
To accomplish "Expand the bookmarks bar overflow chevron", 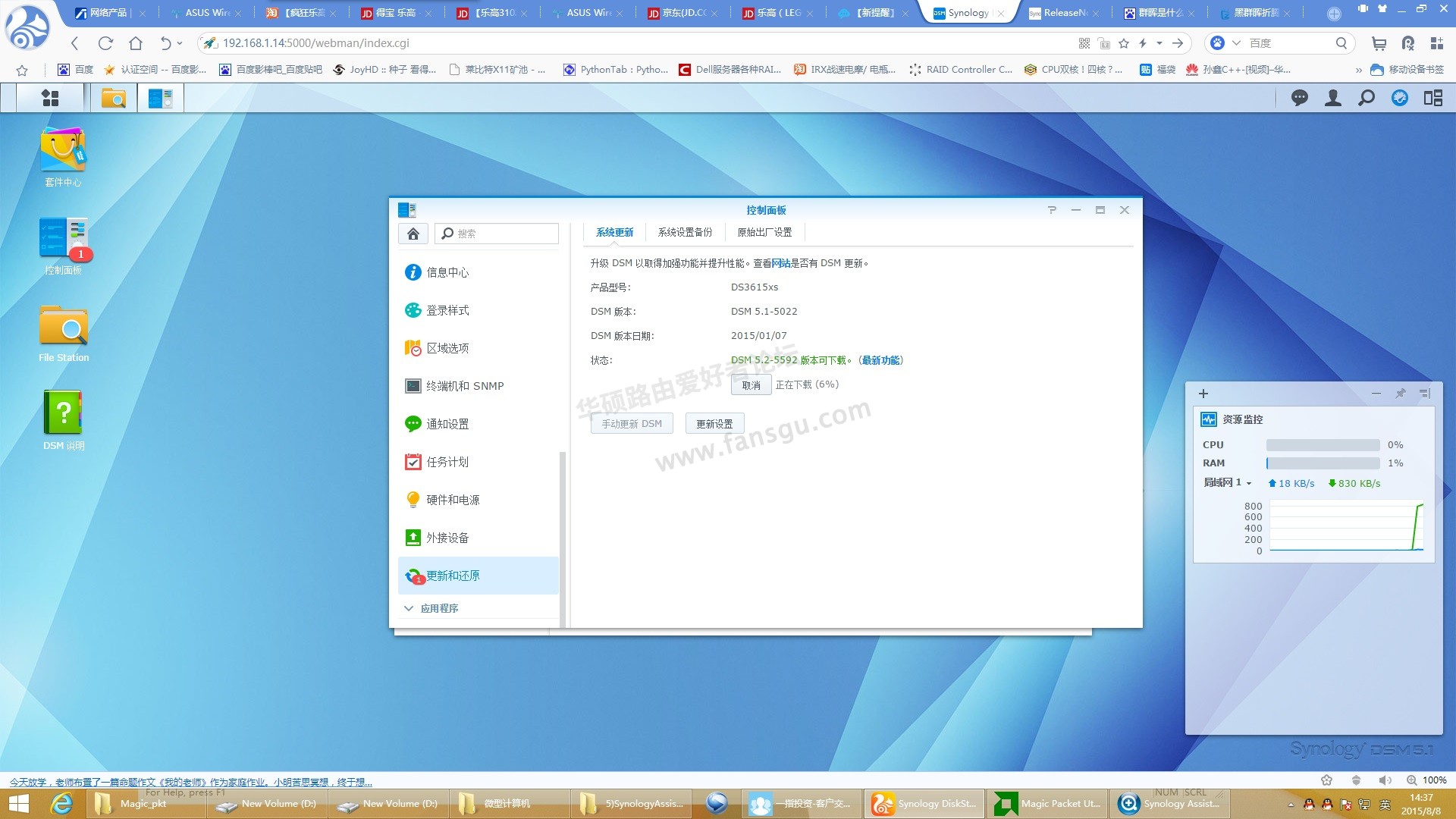I will (x=1358, y=70).
